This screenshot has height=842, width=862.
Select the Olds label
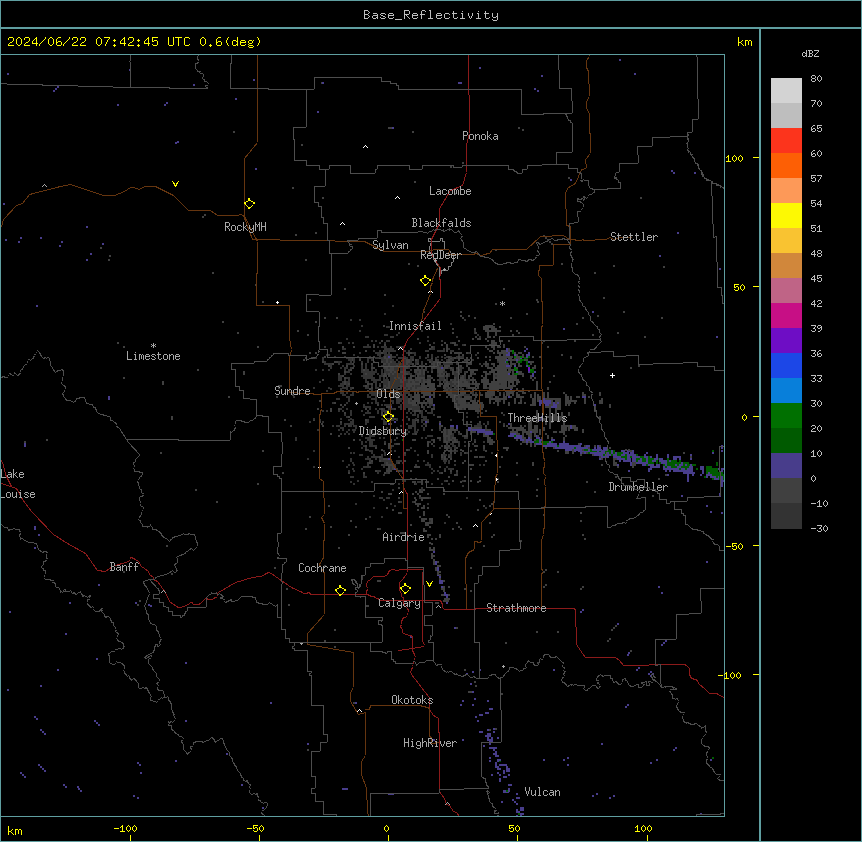click(x=388, y=394)
